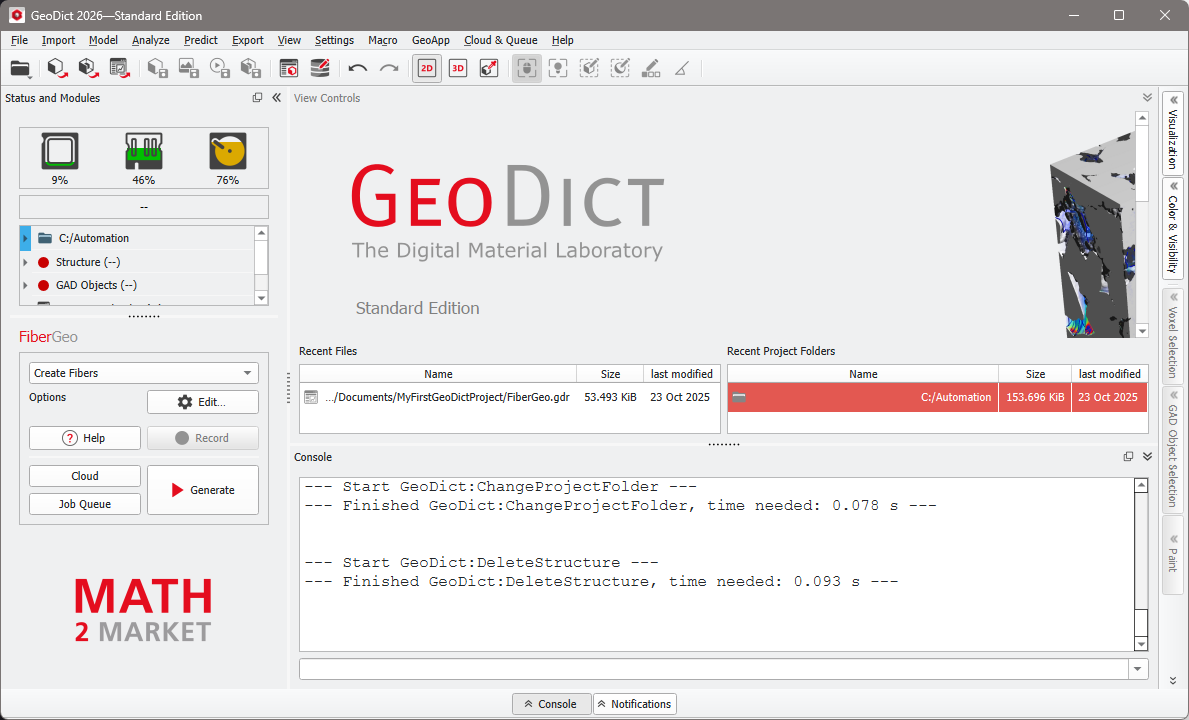Click the redo arrow icon
1189x720 pixels.
[x=389, y=68]
